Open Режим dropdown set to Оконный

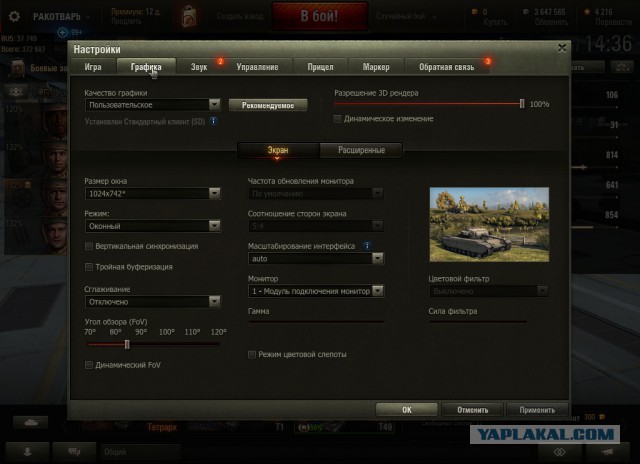pos(153,226)
